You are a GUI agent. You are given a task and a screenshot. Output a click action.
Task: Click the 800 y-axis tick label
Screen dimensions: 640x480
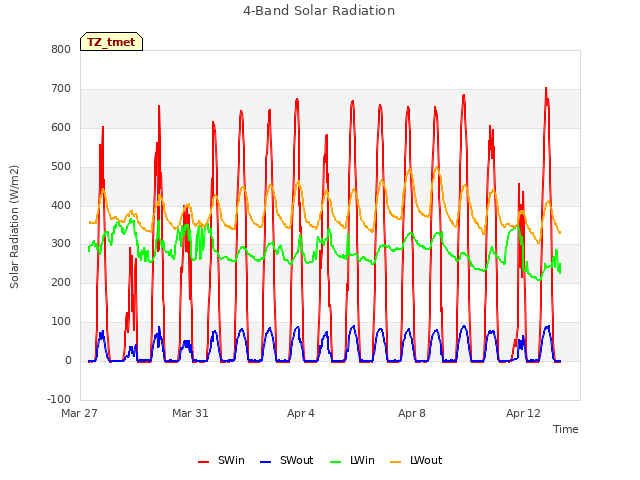tap(61, 49)
